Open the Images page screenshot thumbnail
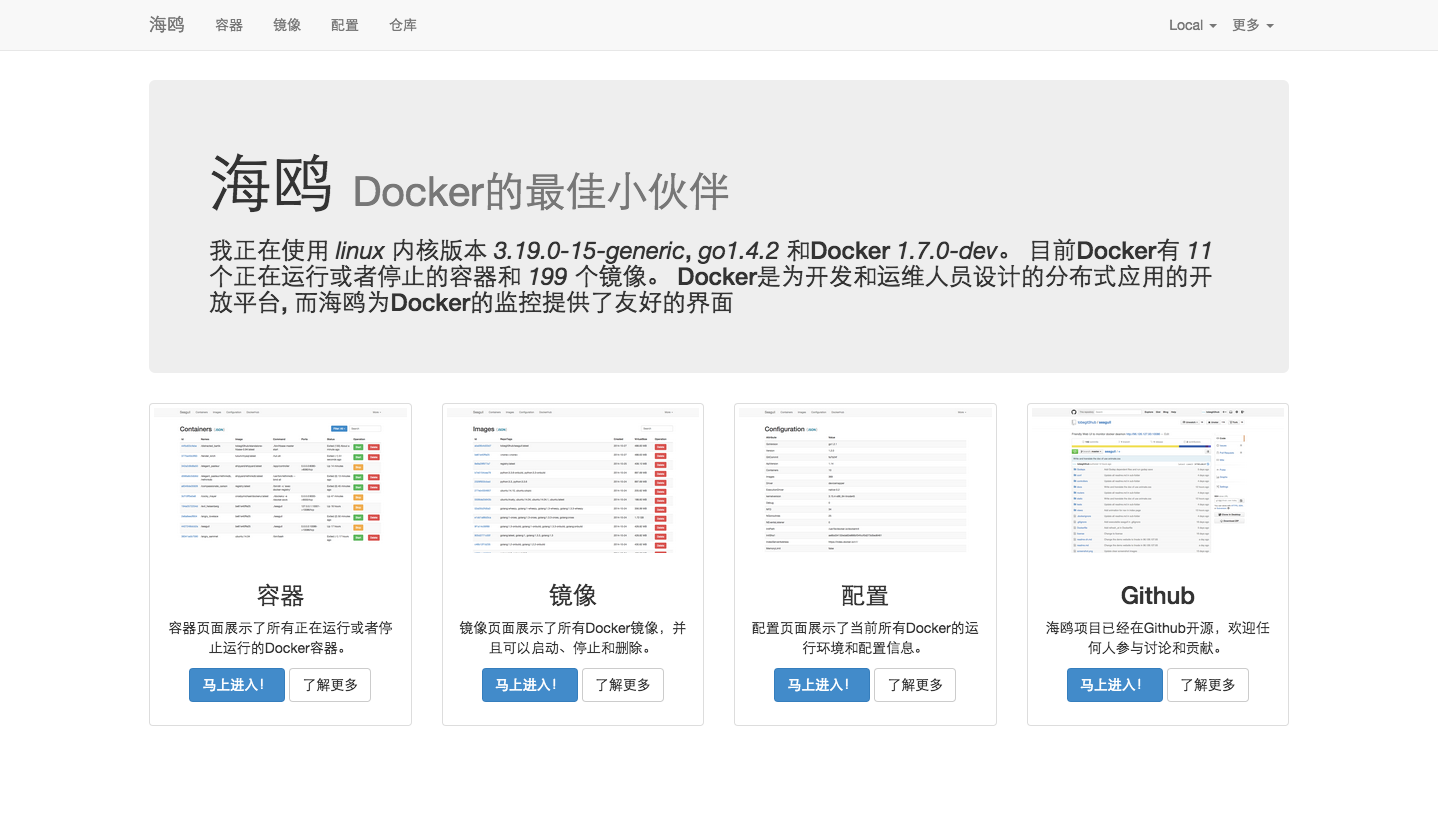Screen dimensions: 1438x826 point(573,481)
